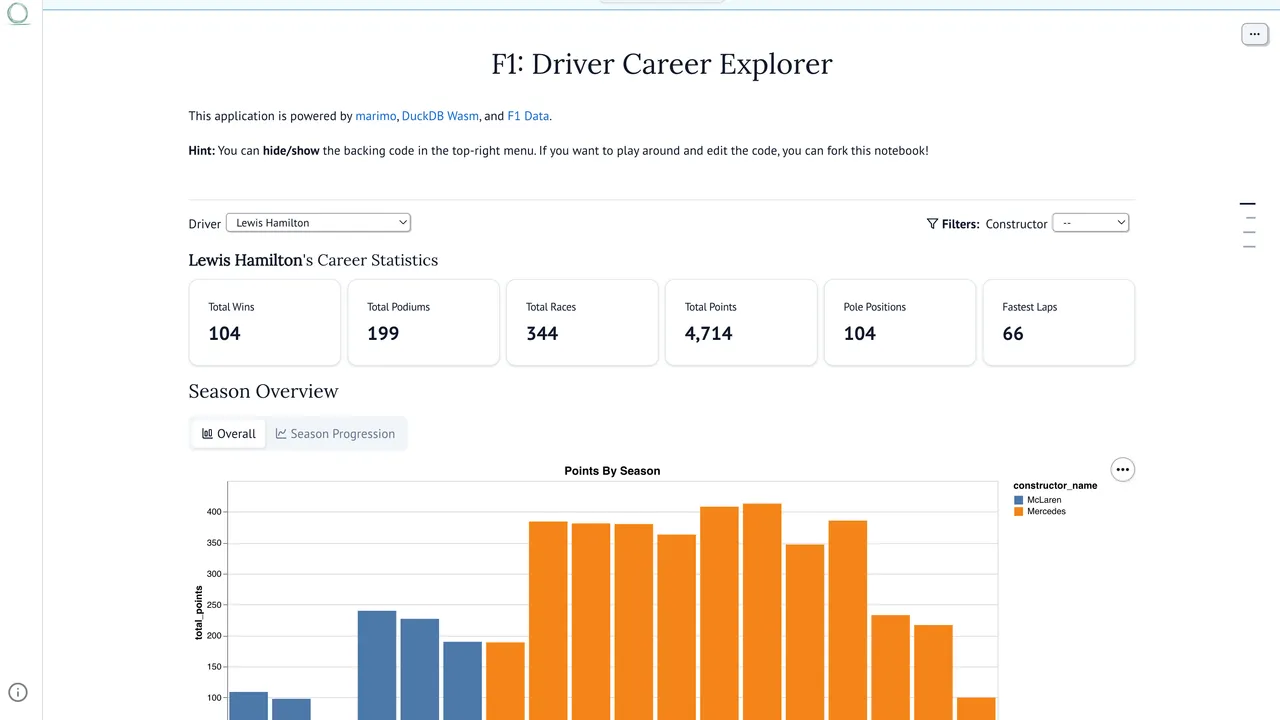Click the bar chart icon on Overall tab
The width and height of the screenshot is (1280, 720).
(x=207, y=434)
